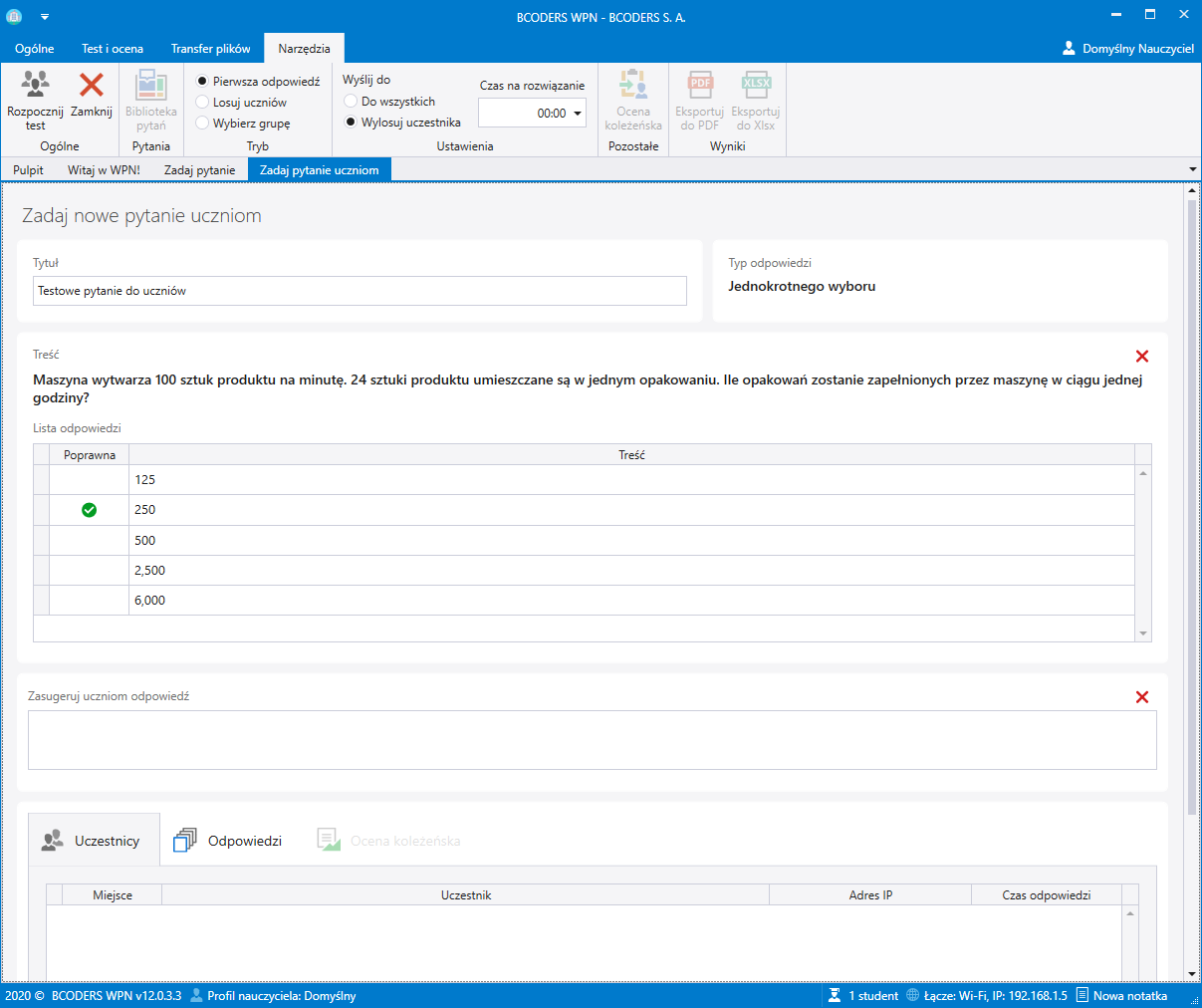Screen dimensions: 1202x1008
Task: Open the Narzędzia ribbon tab
Action: (x=304, y=48)
